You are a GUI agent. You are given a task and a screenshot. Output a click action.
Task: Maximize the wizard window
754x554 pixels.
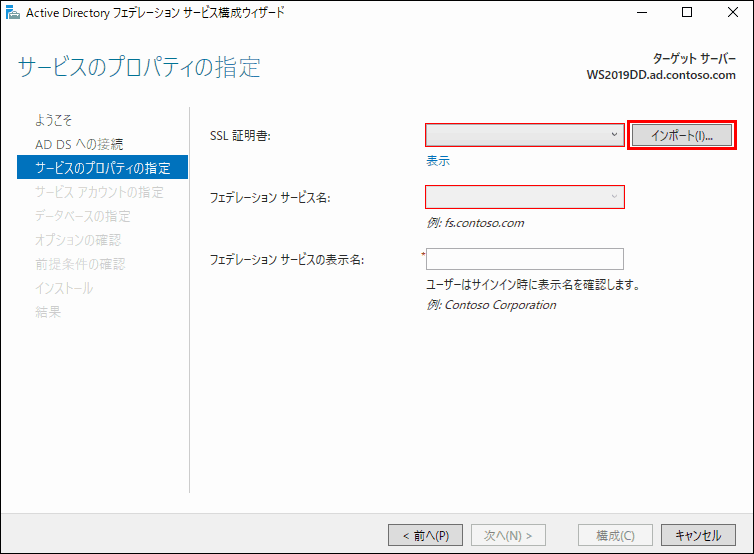687,13
